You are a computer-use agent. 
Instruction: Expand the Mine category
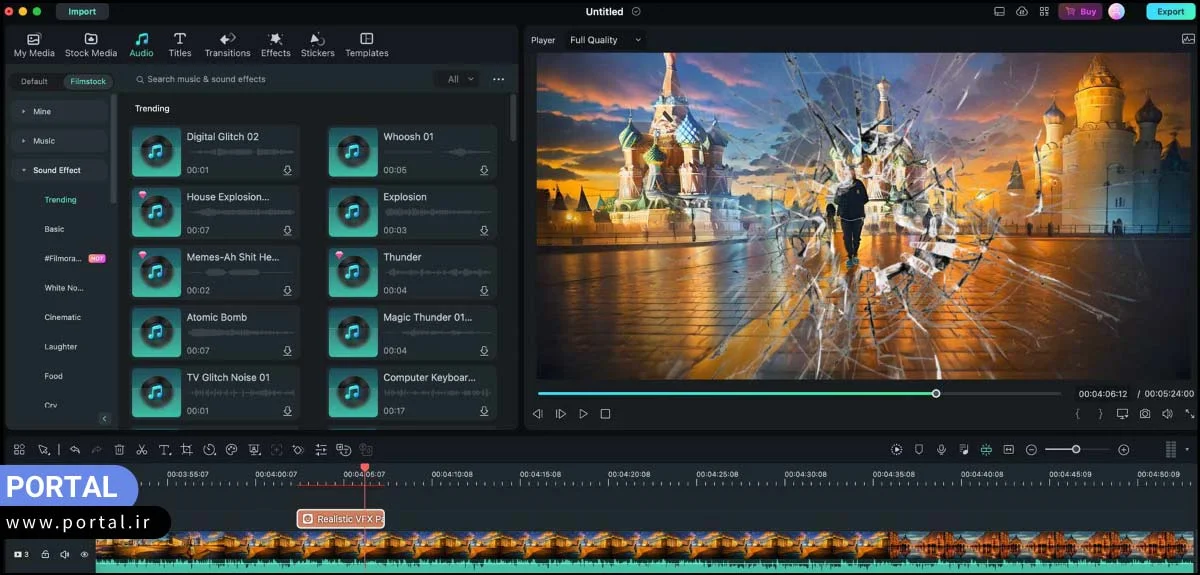point(59,111)
